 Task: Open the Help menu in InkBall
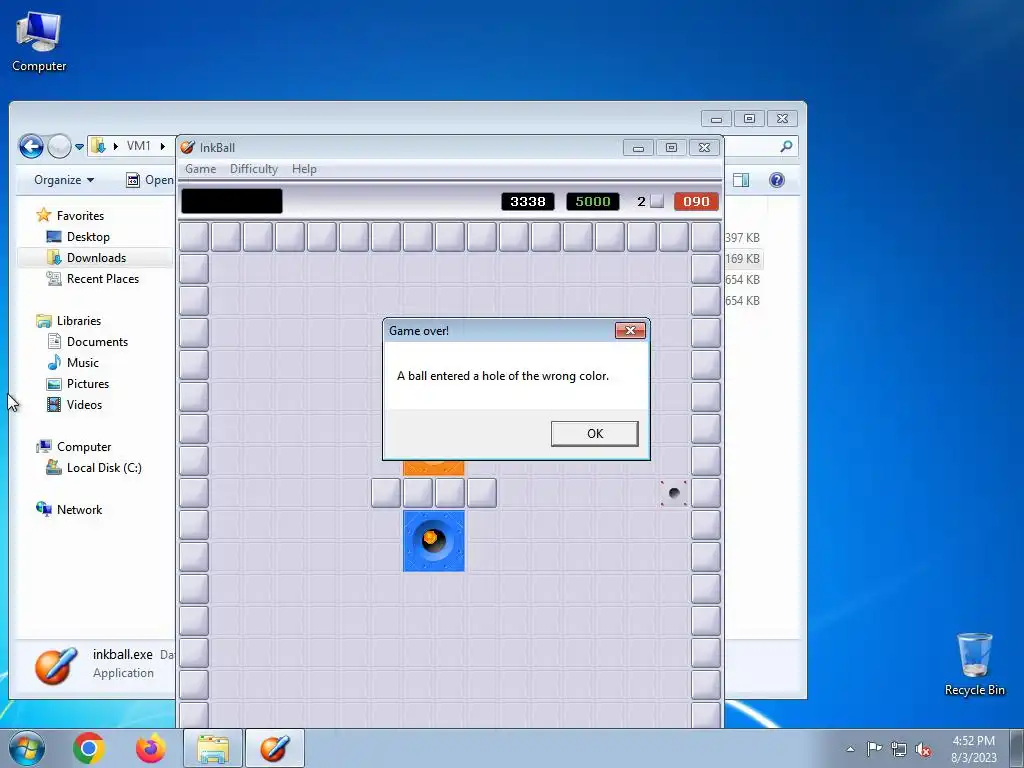click(304, 169)
